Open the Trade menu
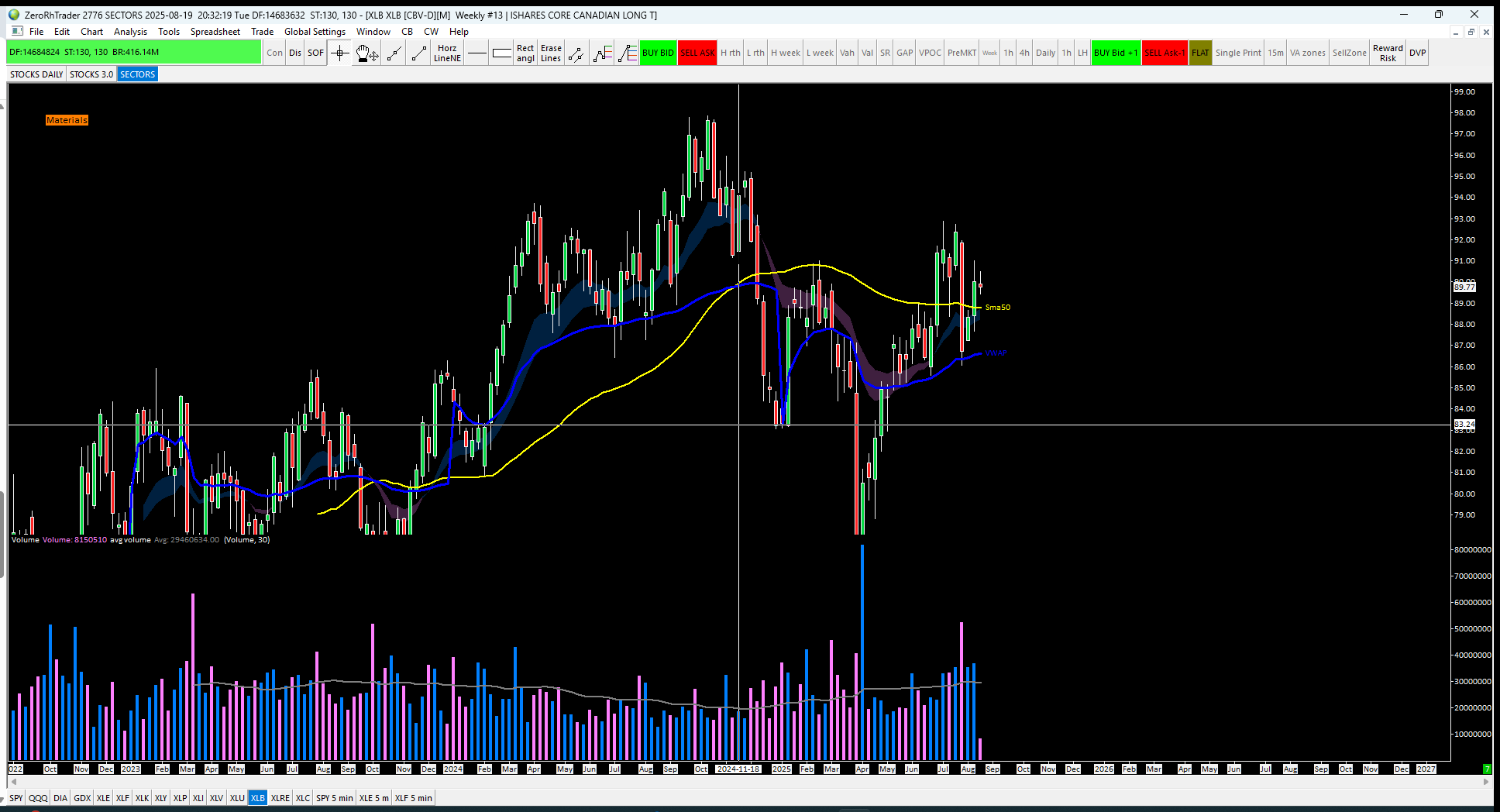The image size is (1500, 812). point(262,32)
